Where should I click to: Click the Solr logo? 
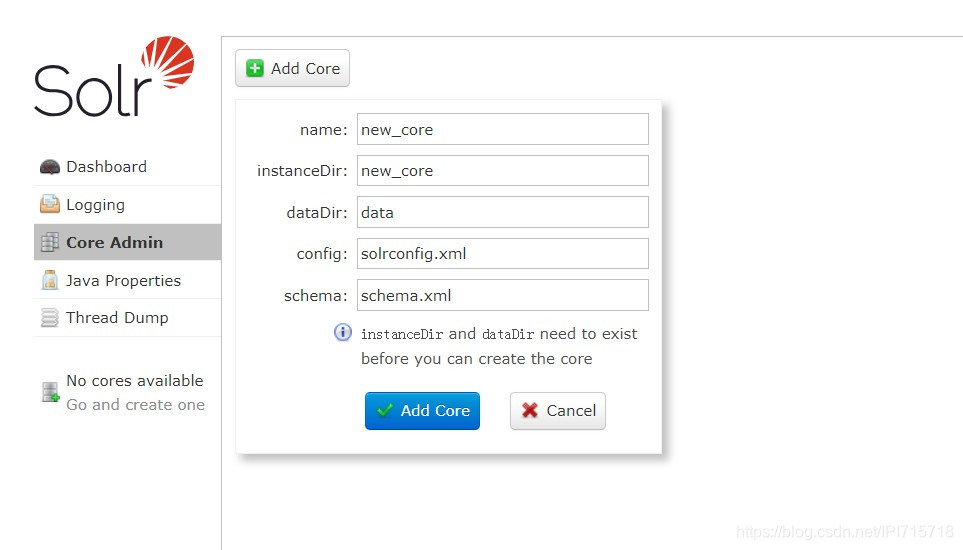(x=114, y=76)
